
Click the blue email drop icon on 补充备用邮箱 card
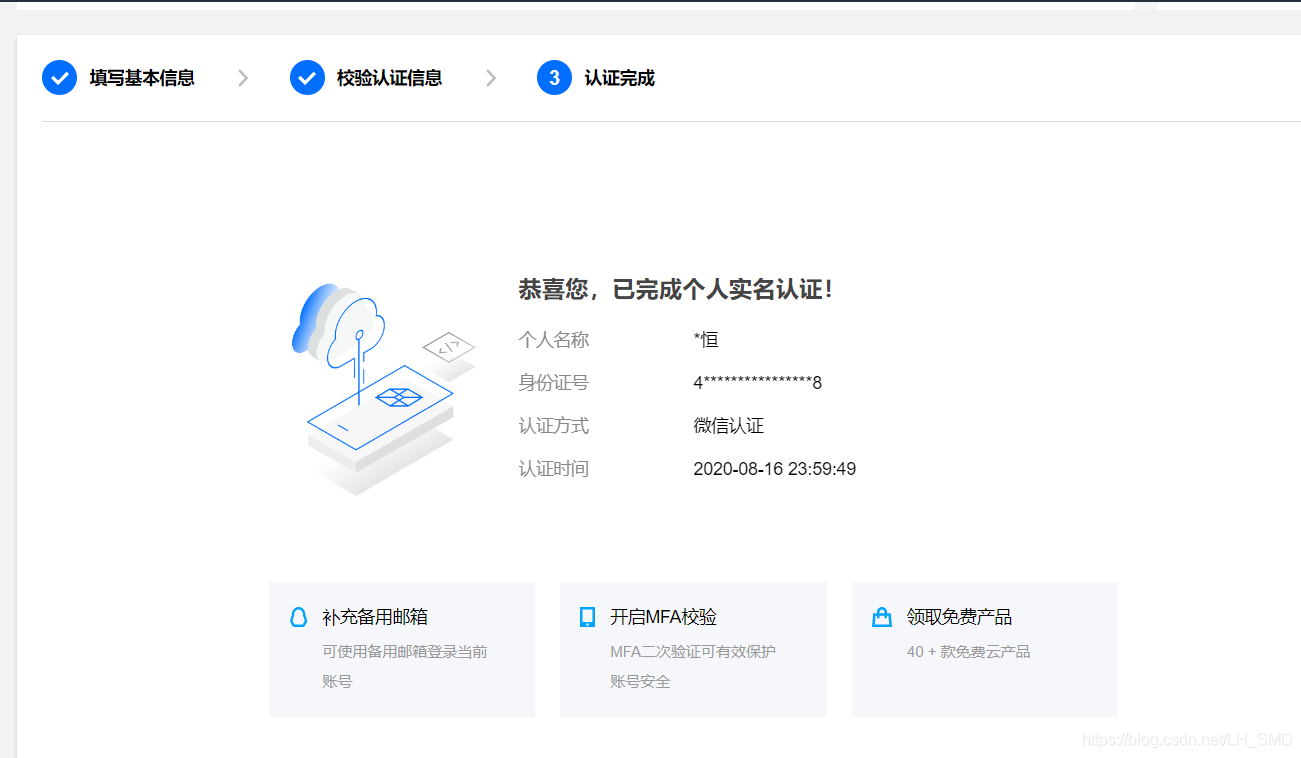pyautogui.click(x=298, y=616)
